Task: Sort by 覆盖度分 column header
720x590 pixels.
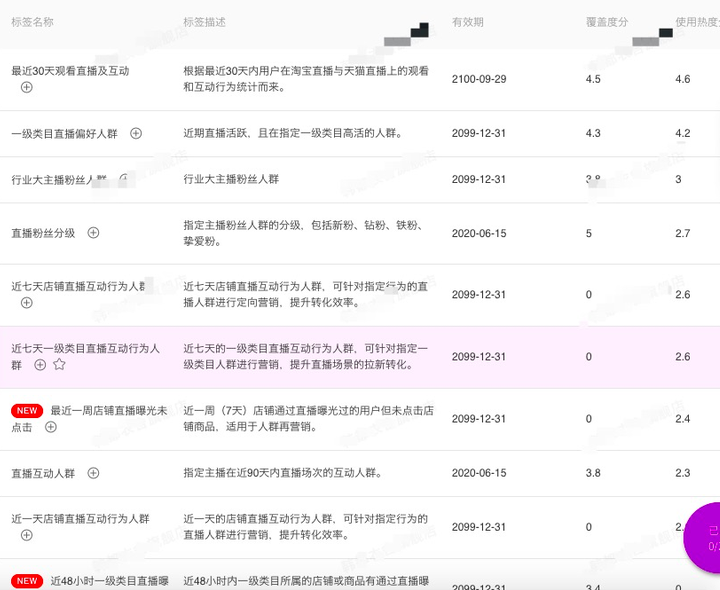Action: pyautogui.click(x=607, y=22)
